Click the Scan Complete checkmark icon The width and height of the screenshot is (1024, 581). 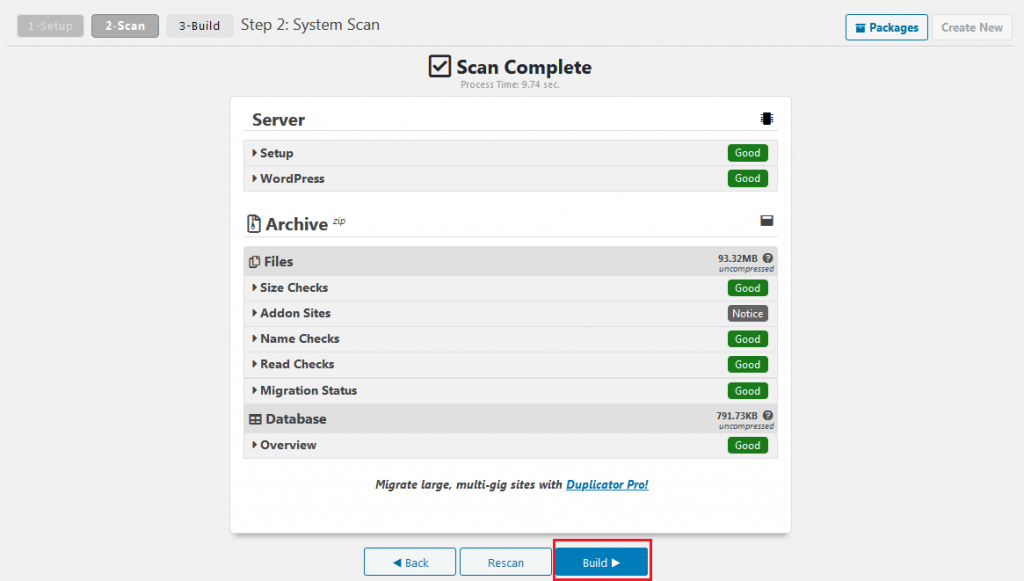click(440, 66)
